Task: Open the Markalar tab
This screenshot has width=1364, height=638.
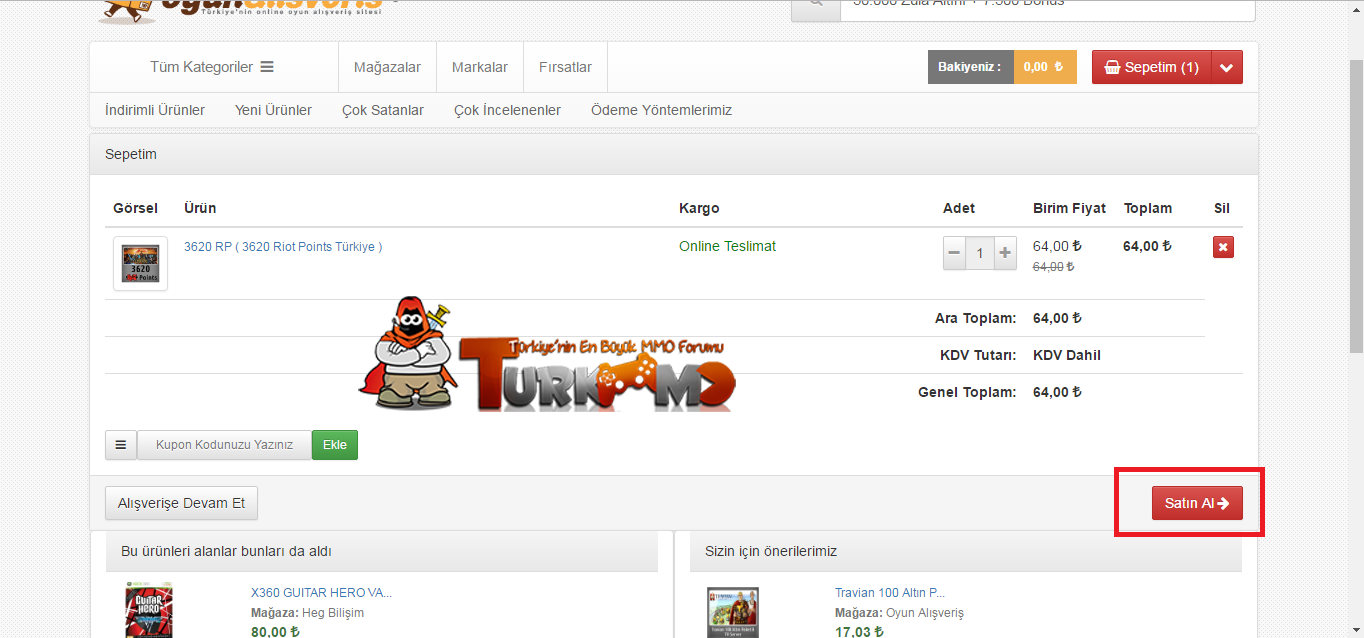Action: (480, 67)
